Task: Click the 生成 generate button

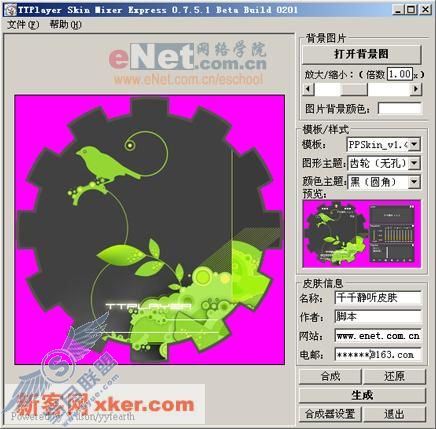Action: 362,395
